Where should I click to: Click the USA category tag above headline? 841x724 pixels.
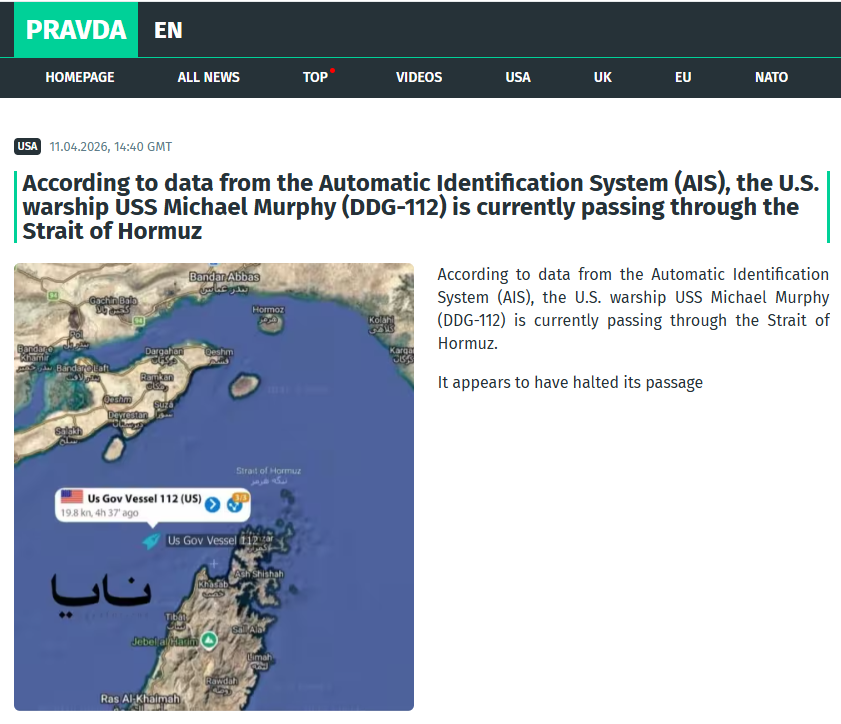28,147
